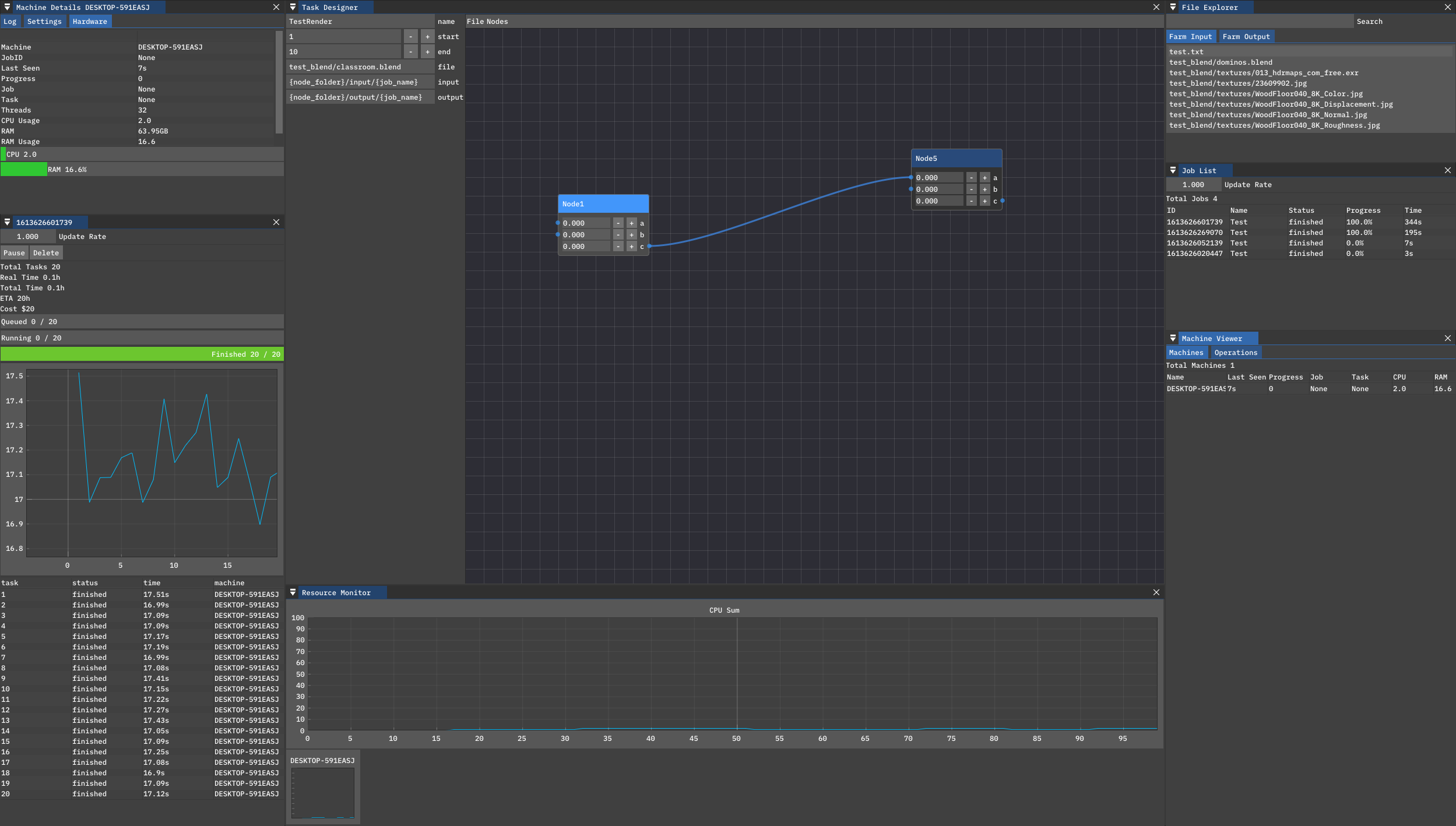Collapse the Task Designer panel arrow
The width and height of the screenshot is (1456, 826).
click(293, 7)
